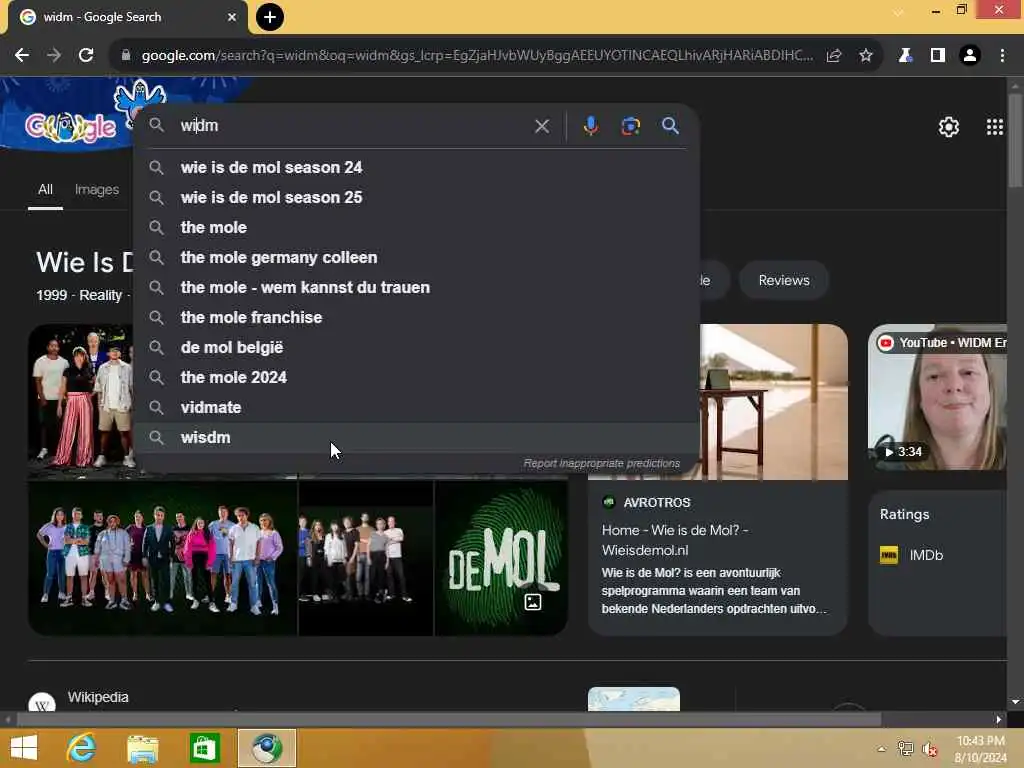The height and width of the screenshot is (768, 1024).
Task: Click the 3:34 video play badge
Action: tap(903, 452)
